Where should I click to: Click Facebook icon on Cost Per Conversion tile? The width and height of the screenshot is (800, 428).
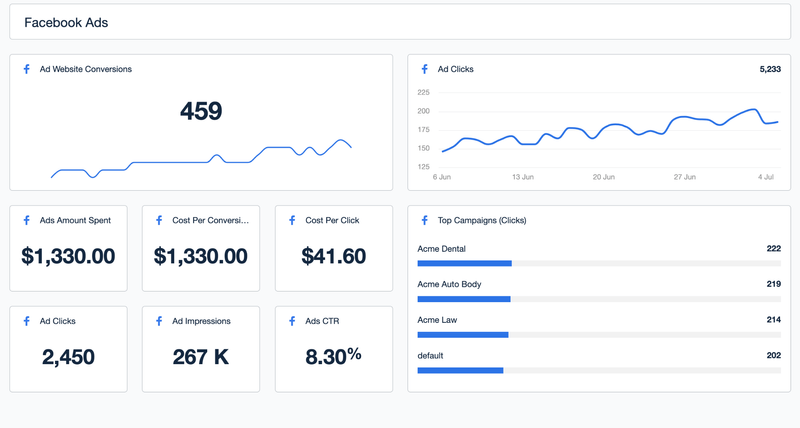(159, 220)
